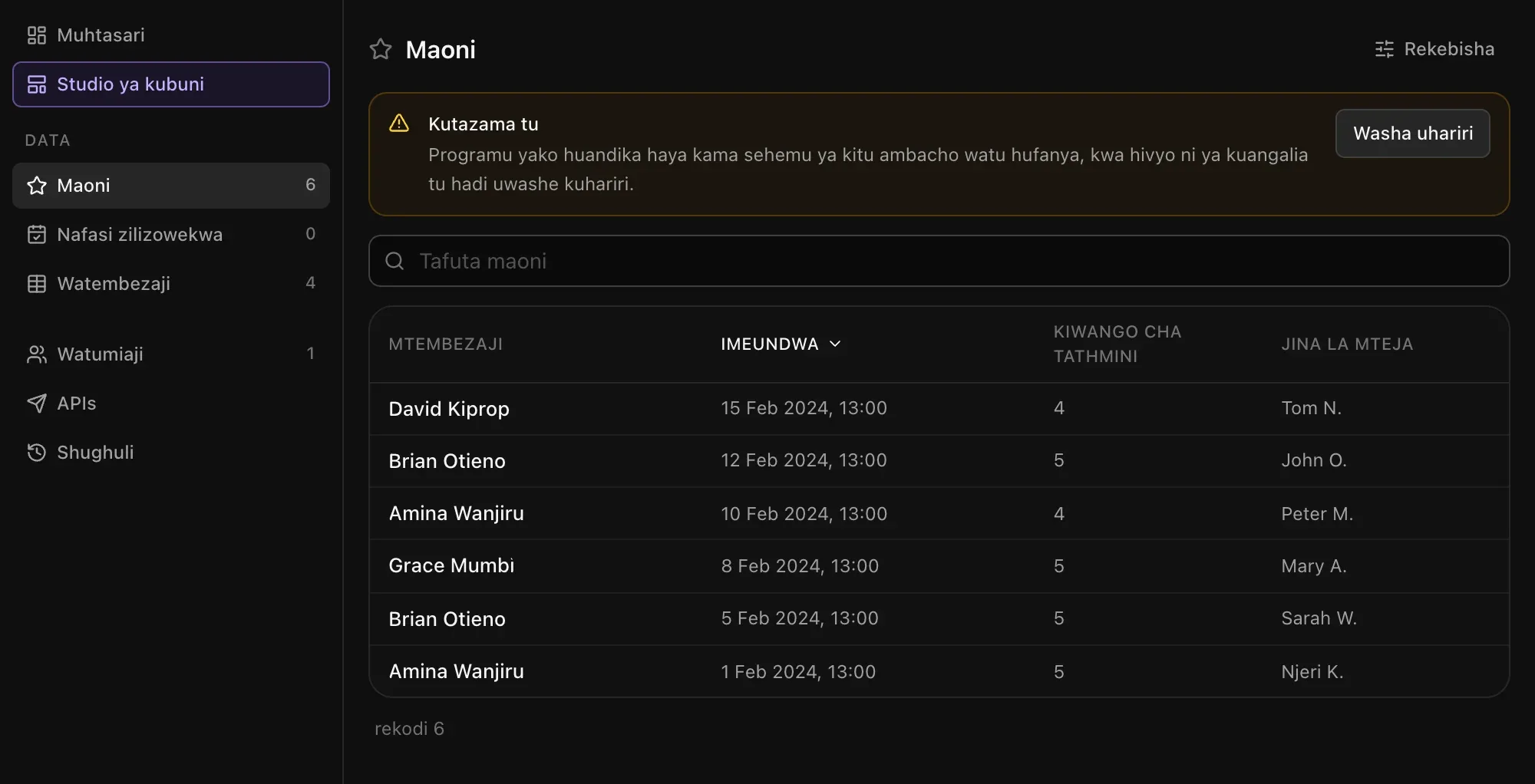Click the history icon for Shughuli
This screenshot has width=1535, height=784.
[x=36, y=453]
